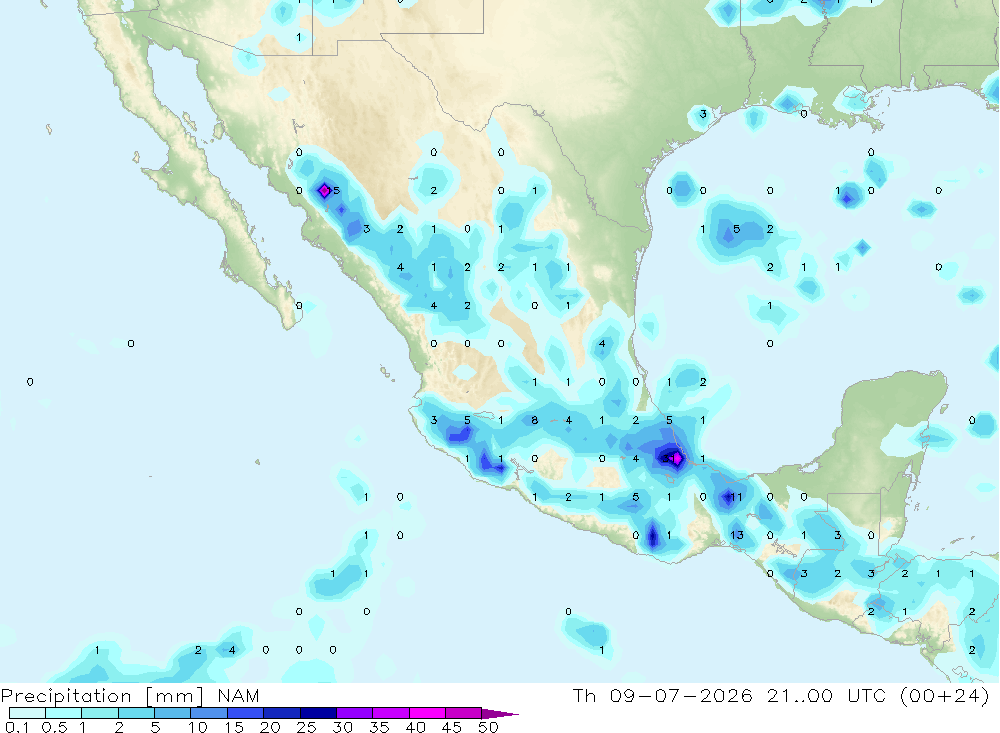Click the "Precipitation [mm] NAM" title text

tap(130, 695)
